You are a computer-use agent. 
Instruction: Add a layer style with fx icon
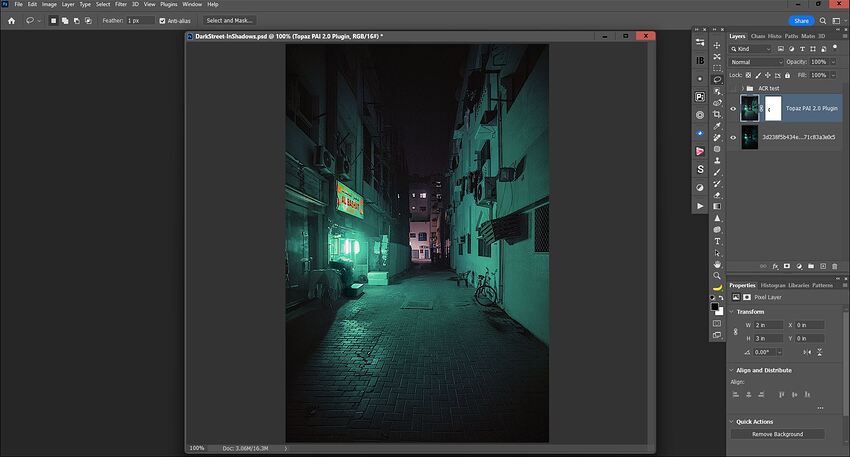(x=775, y=266)
